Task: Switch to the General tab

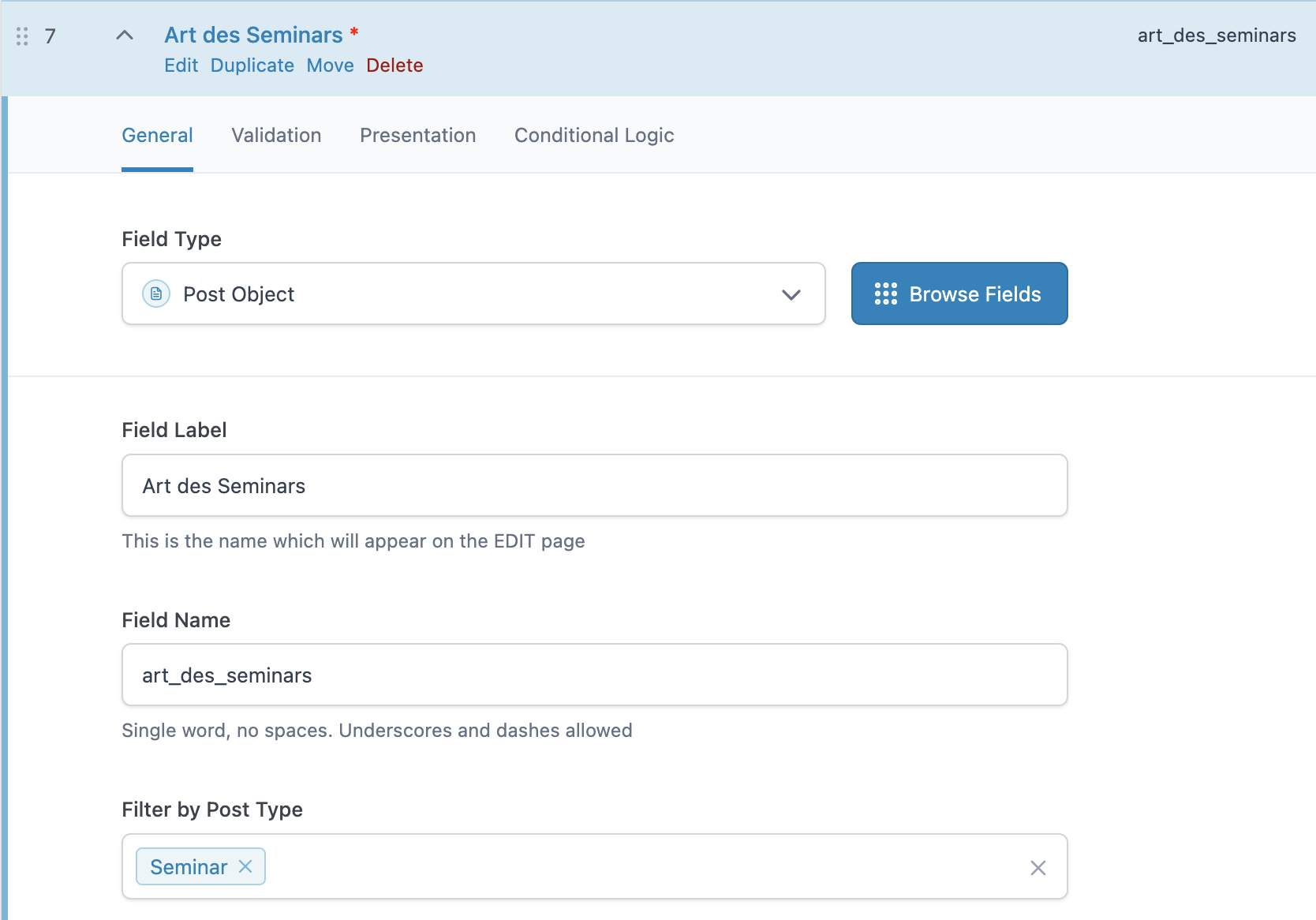Action: [x=157, y=136]
